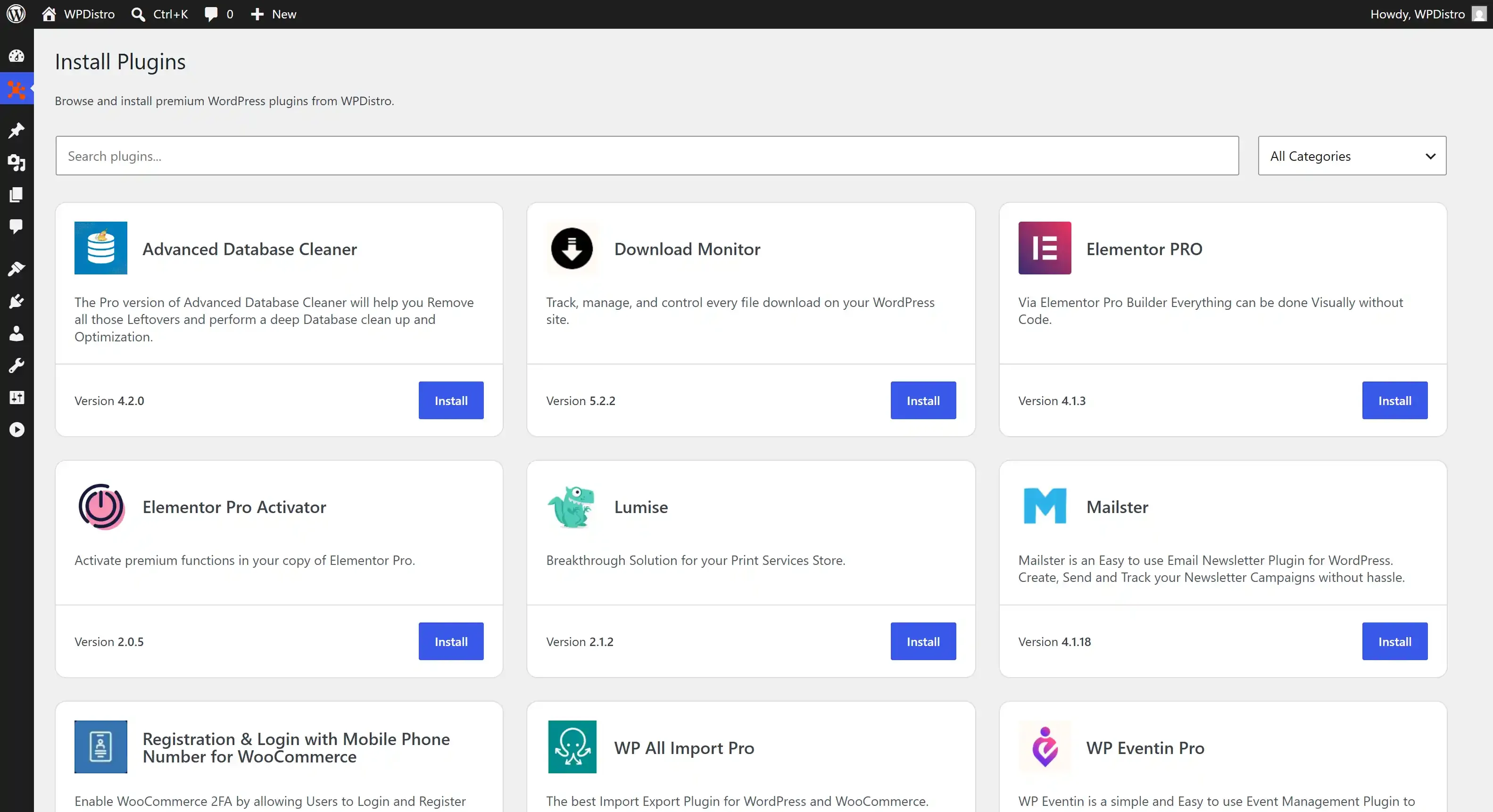The image size is (1493, 812).
Task: Collapse the admin menu via play icon
Action: [16, 430]
